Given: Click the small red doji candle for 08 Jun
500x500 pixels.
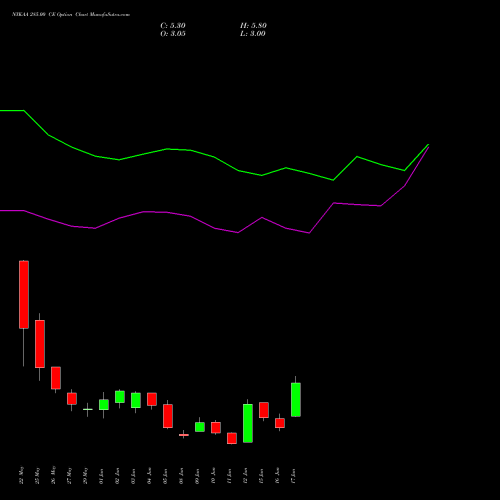Looking at the screenshot, I should [184, 435].
